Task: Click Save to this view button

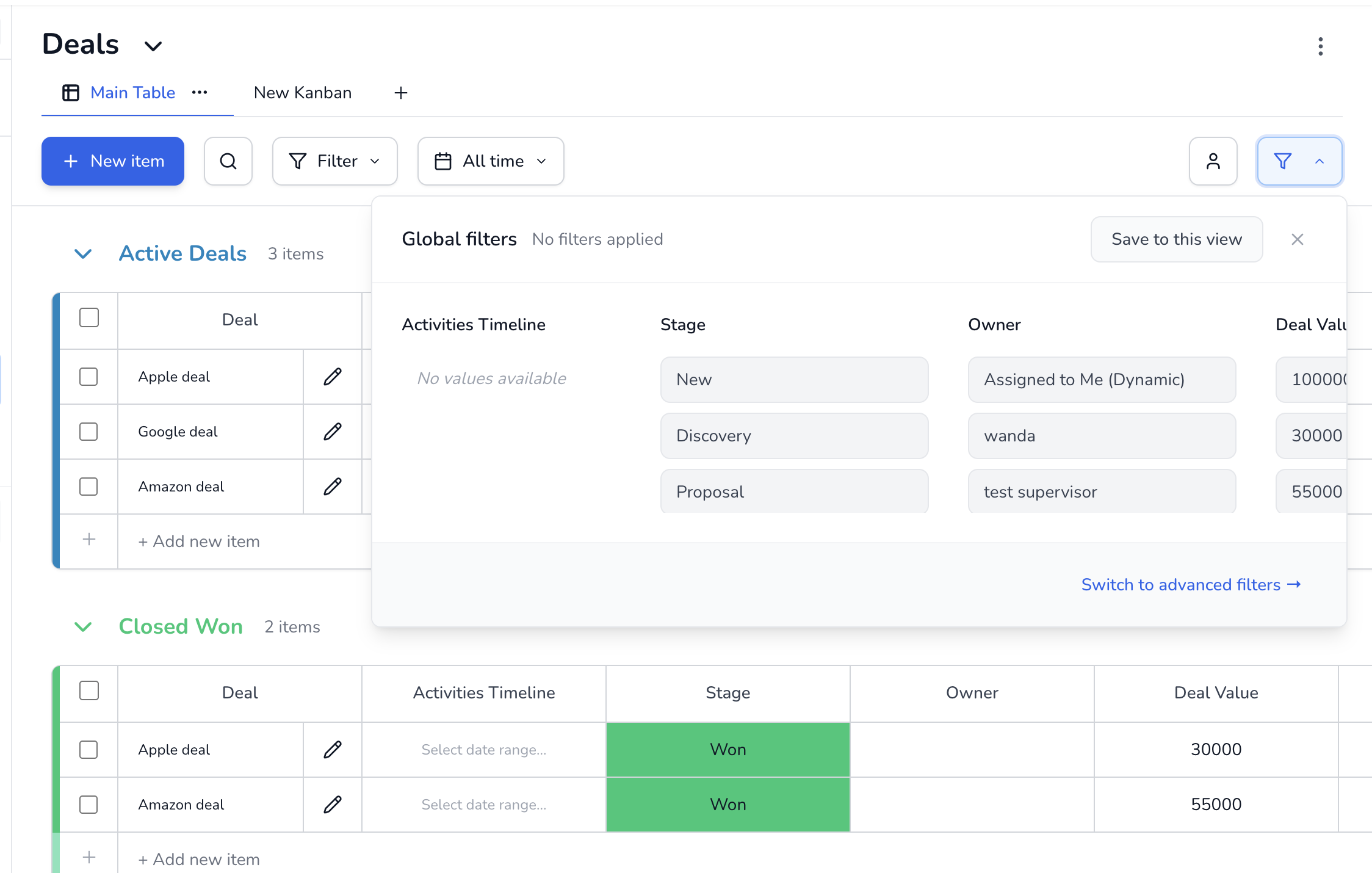Action: pyautogui.click(x=1176, y=239)
